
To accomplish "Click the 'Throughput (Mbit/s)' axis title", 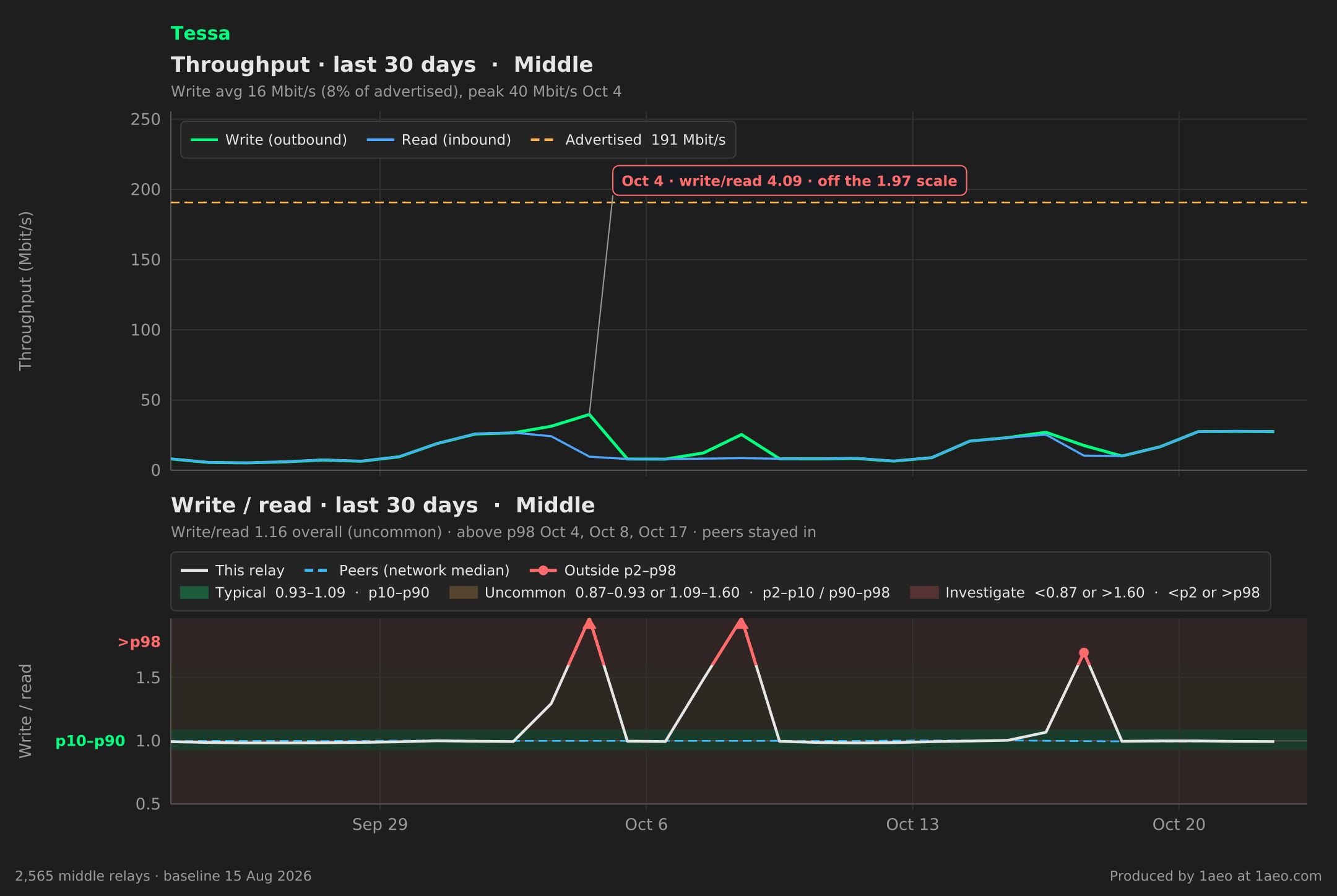I will (x=25, y=291).
